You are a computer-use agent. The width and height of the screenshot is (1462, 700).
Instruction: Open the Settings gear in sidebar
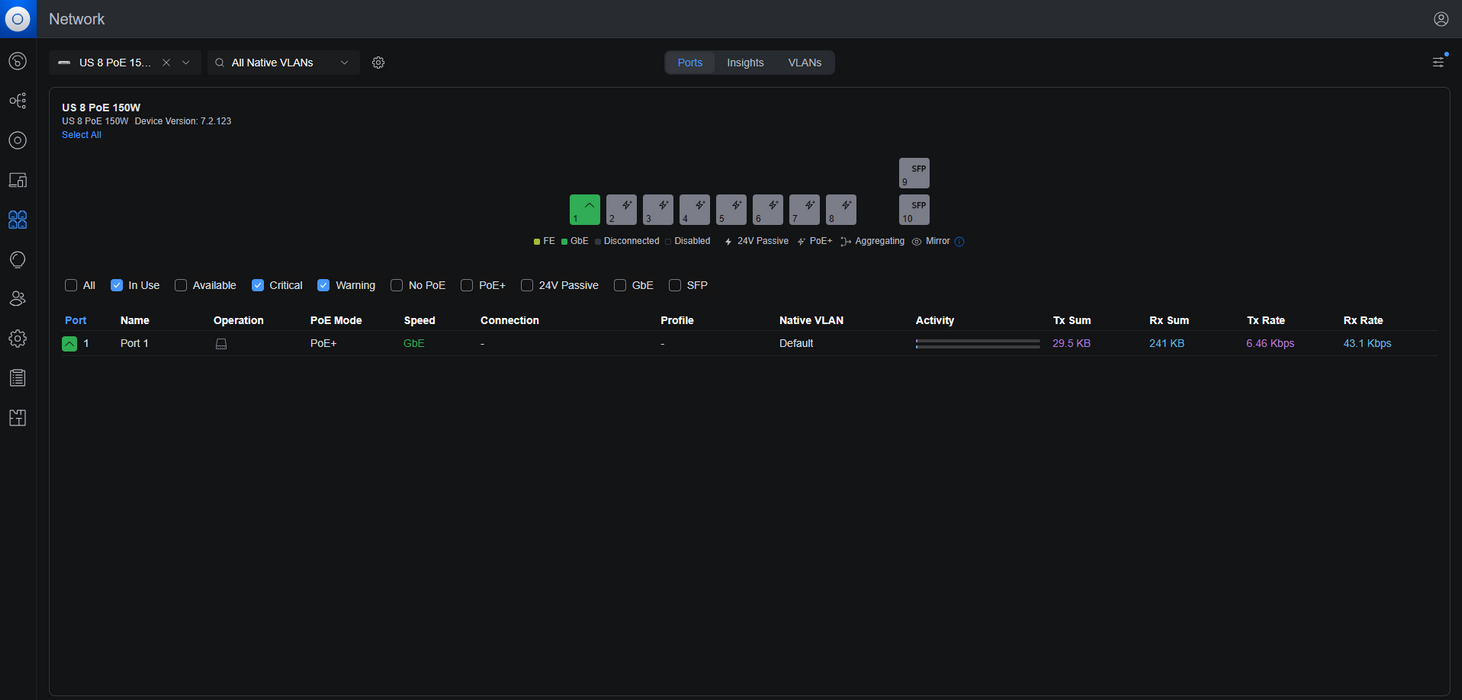(x=18, y=338)
